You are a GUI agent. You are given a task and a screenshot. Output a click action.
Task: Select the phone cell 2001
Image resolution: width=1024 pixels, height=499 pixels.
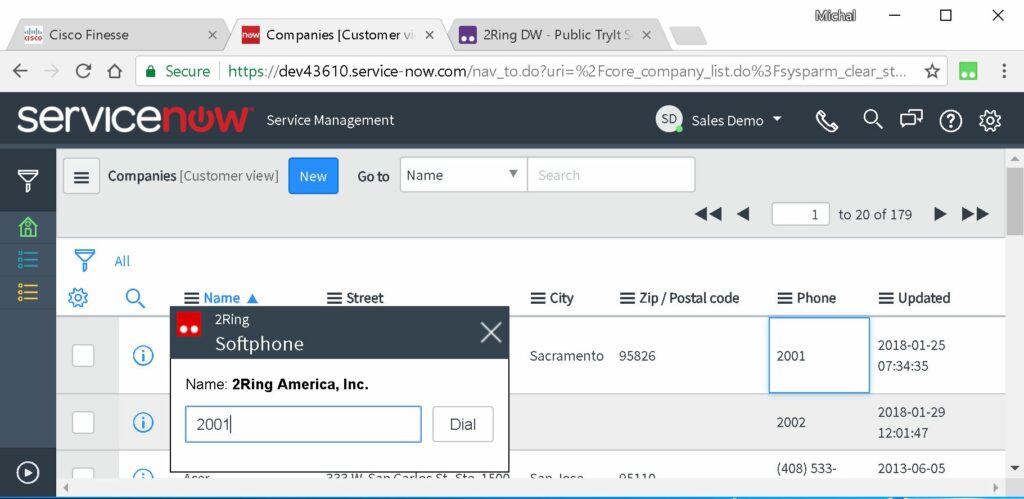(x=819, y=355)
